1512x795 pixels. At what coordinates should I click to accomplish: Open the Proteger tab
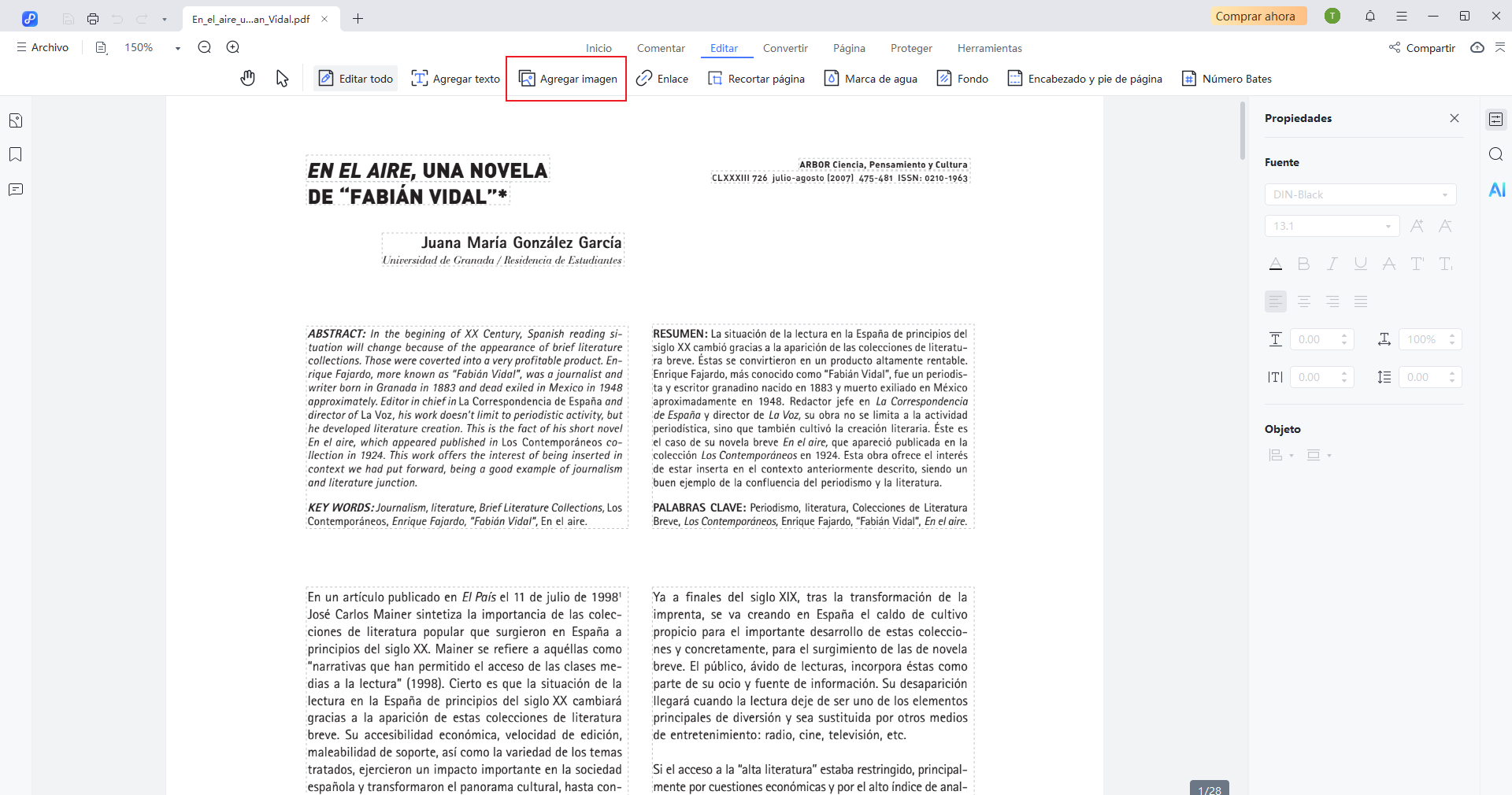(x=911, y=48)
